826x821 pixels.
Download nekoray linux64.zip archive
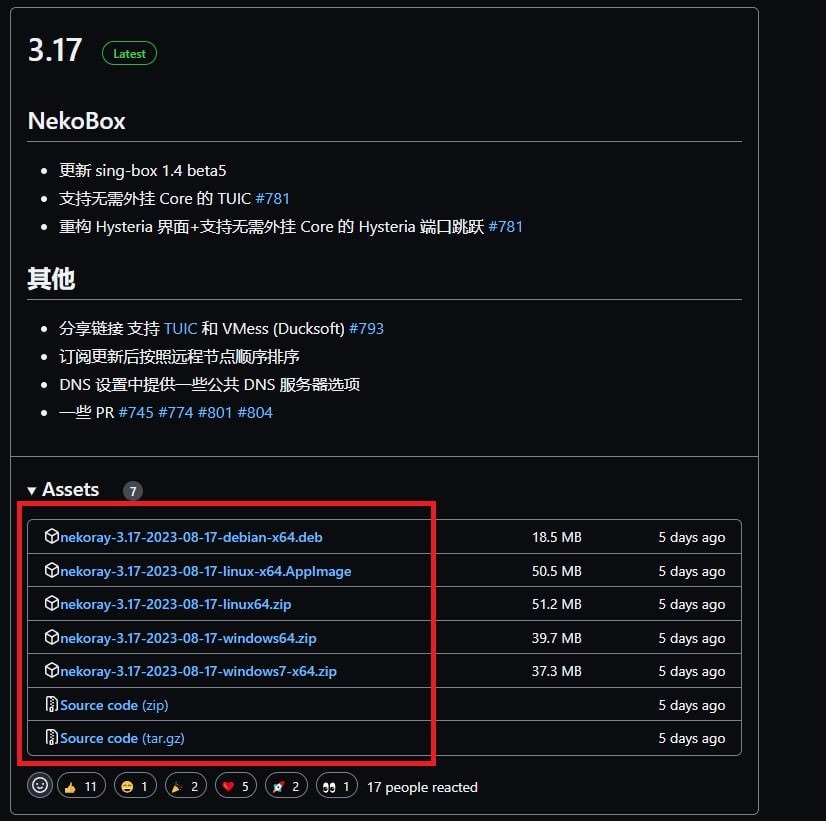click(175, 604)
